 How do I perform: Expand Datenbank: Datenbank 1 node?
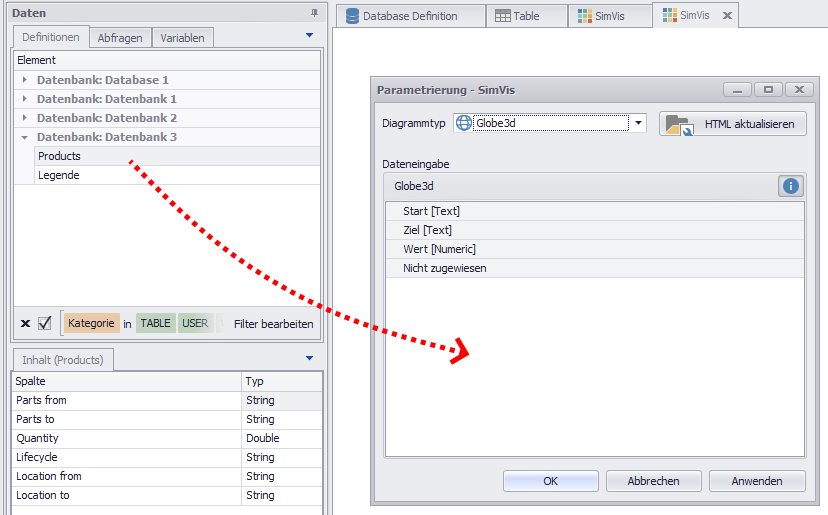[x=24, y=99]
